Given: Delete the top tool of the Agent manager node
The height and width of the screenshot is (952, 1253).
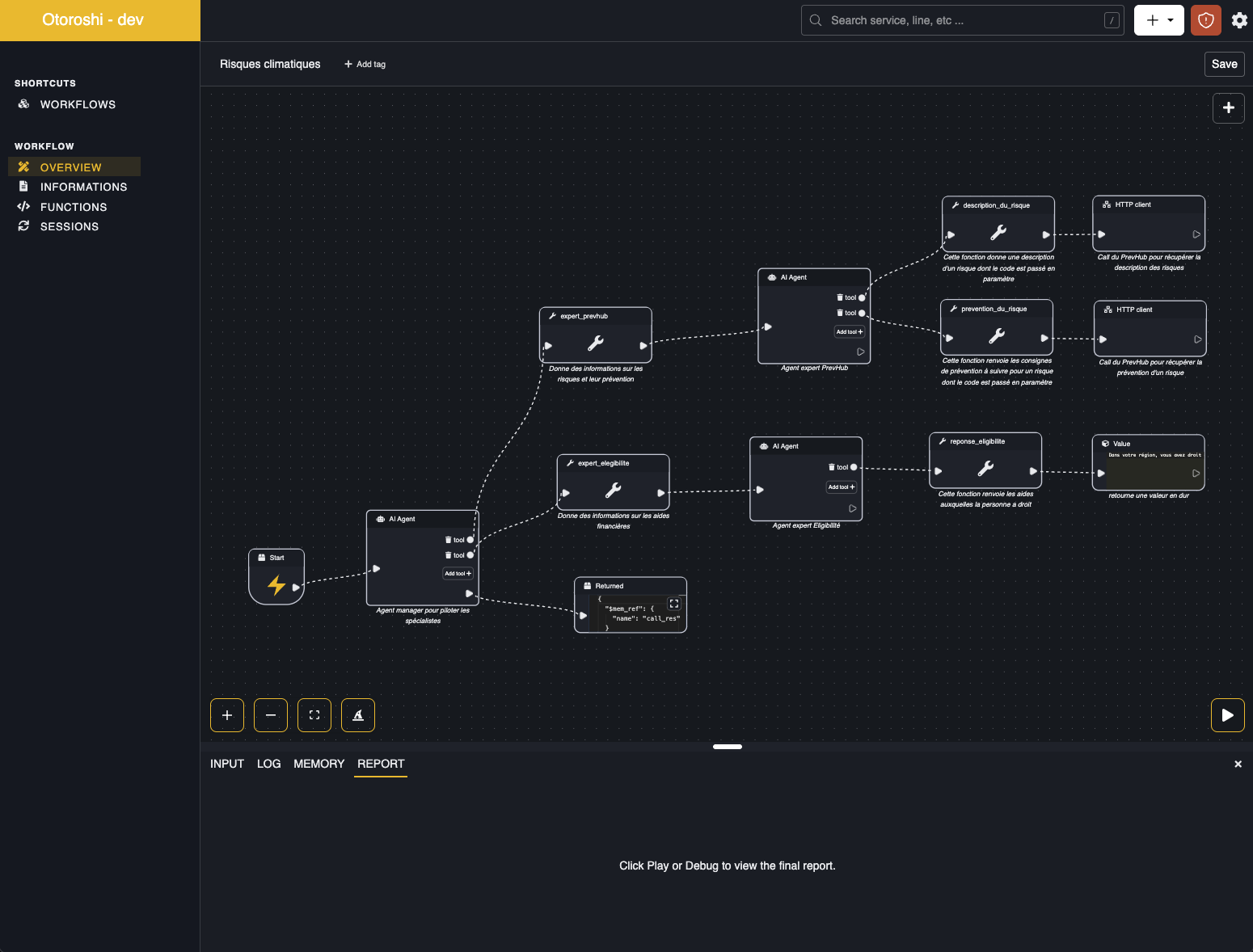Looking at the screenshot, I should (x=449, y=540).
